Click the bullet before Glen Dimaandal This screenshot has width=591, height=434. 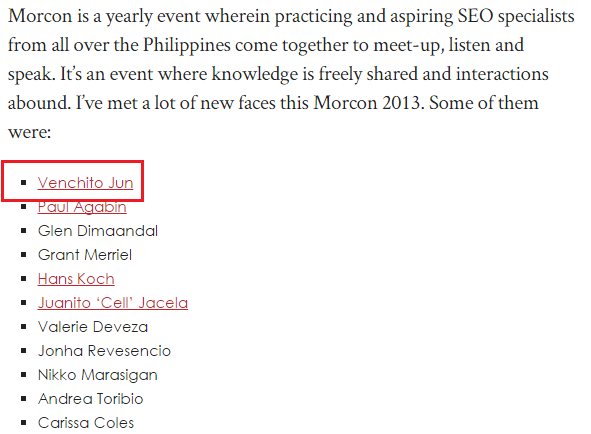coord(24,231)
